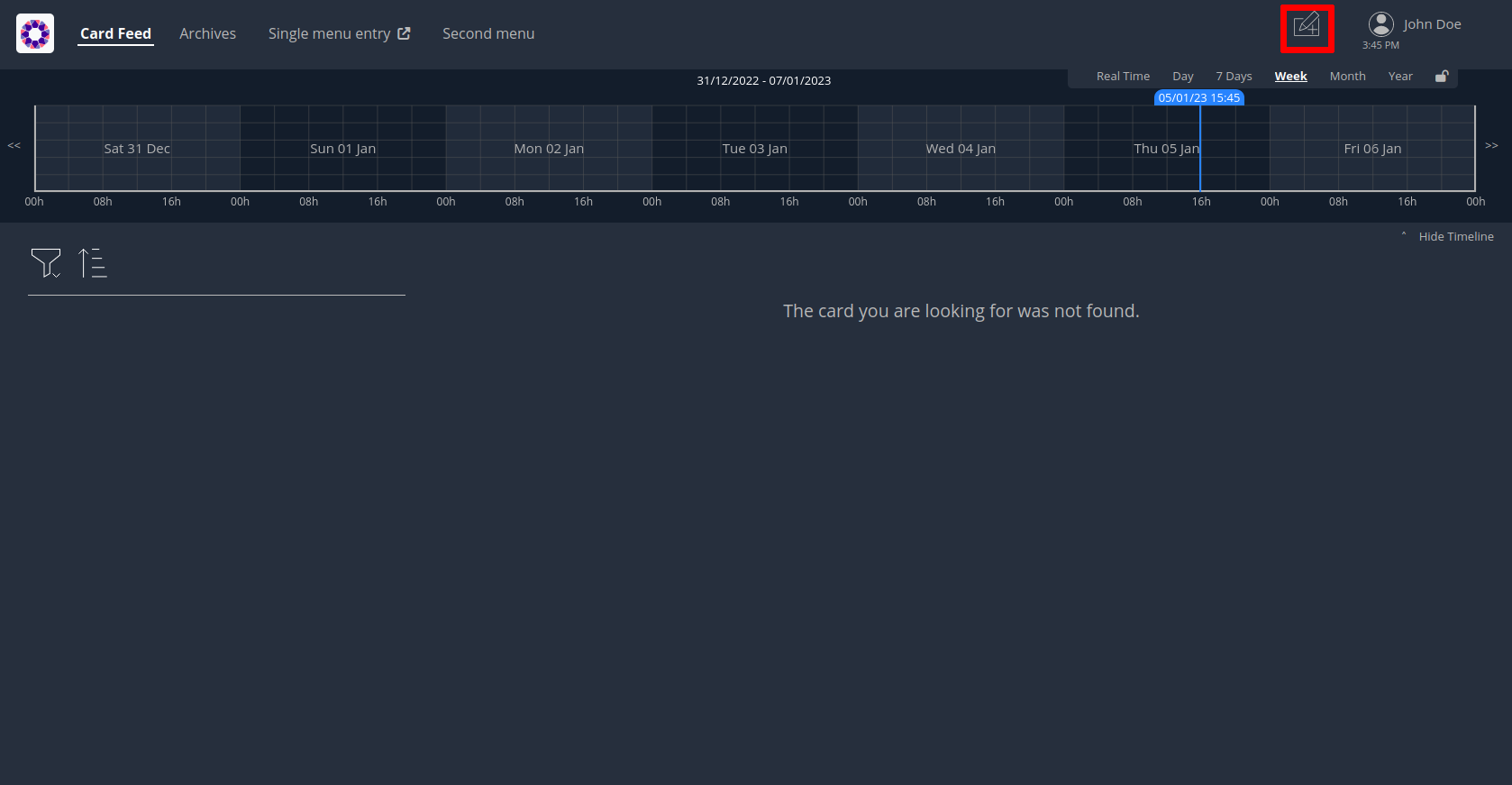The height and width of the screenshot is (785, 1512).
Task: Open the Card Feed tab
Action: tap(115, 33)
